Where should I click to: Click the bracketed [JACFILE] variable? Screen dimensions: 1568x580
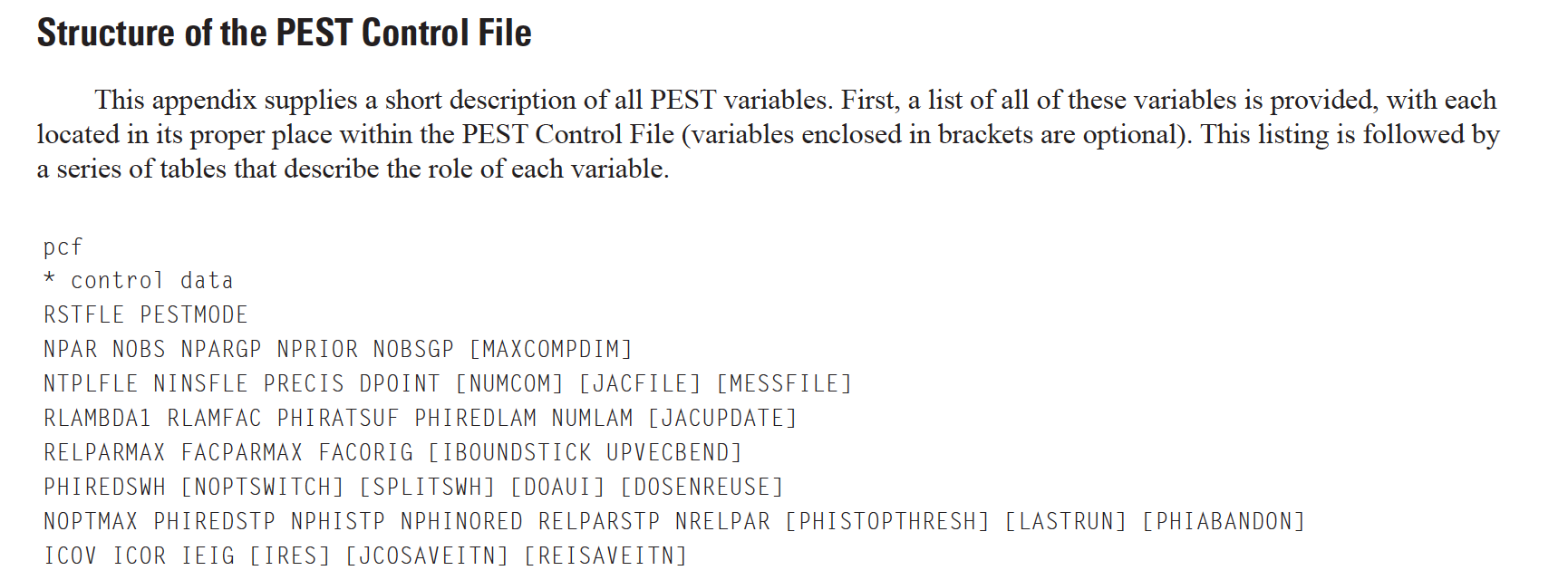tap(640, 384)
